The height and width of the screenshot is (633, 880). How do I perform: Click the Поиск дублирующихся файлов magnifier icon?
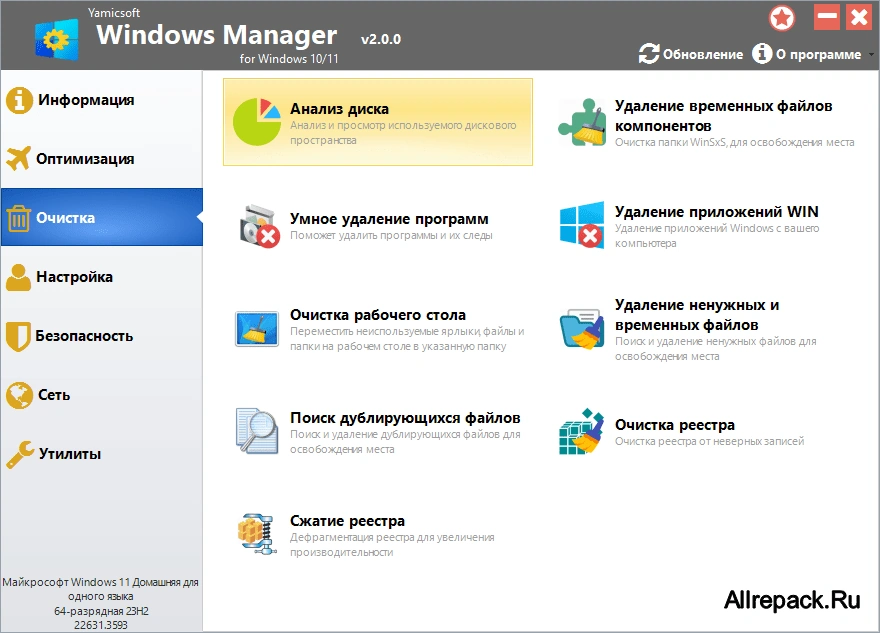257,431
